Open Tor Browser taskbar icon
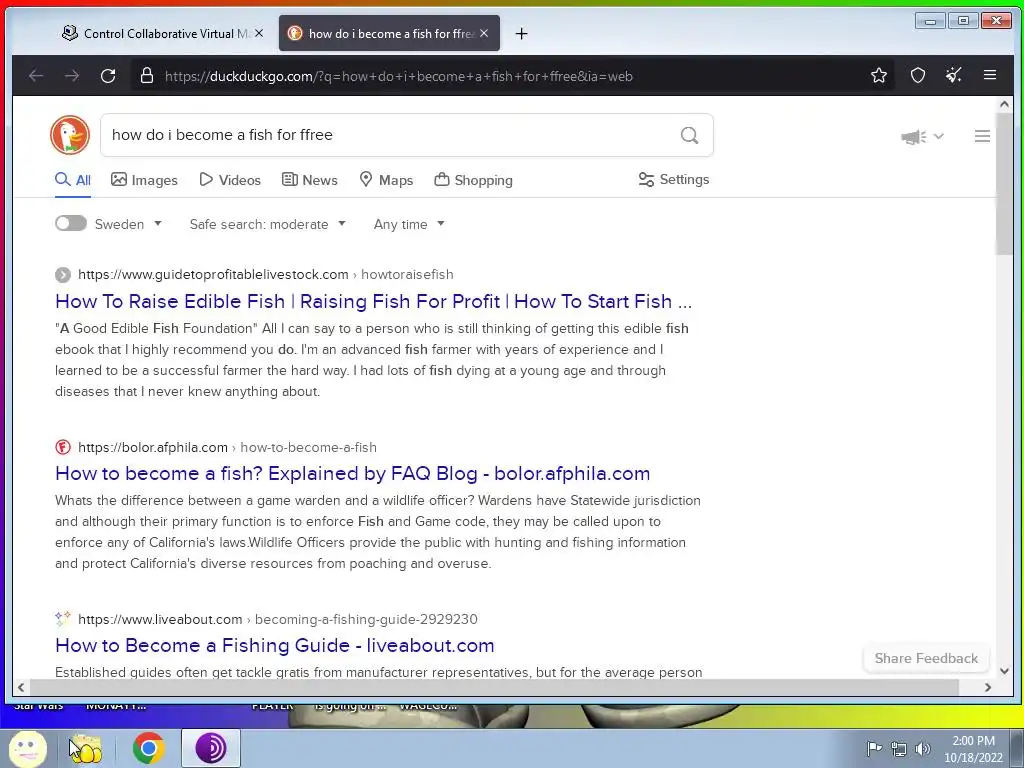This screenshot has height=768, width=1024. (x=211, y=748)
